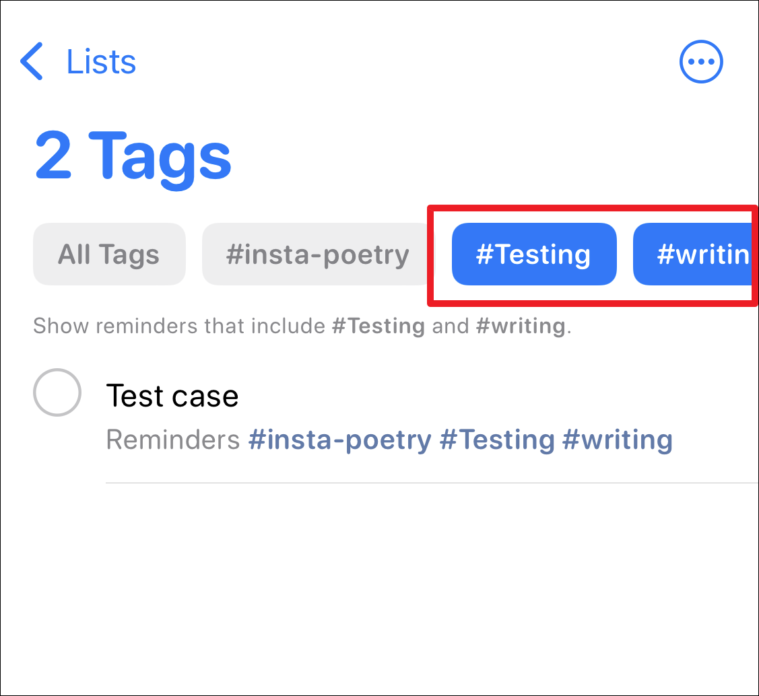
Task: Tap #Testing tag under Test case
Action: pyautogui.click(x=497, y=440)
